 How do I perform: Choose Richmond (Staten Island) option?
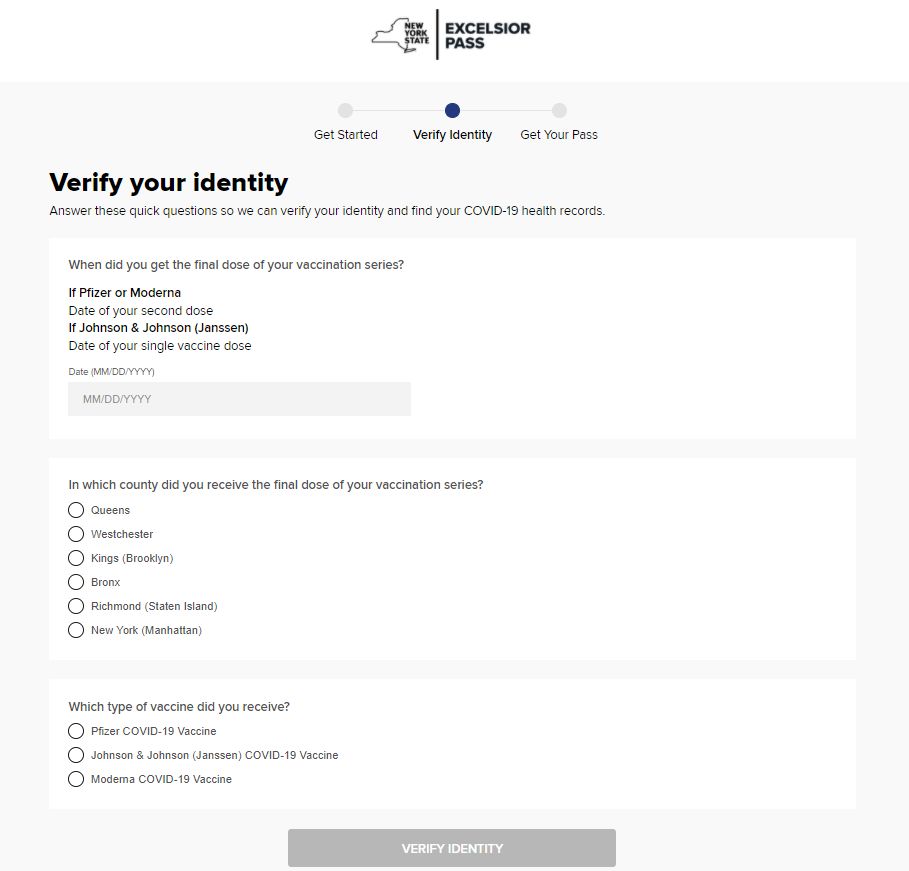point(76,606)
